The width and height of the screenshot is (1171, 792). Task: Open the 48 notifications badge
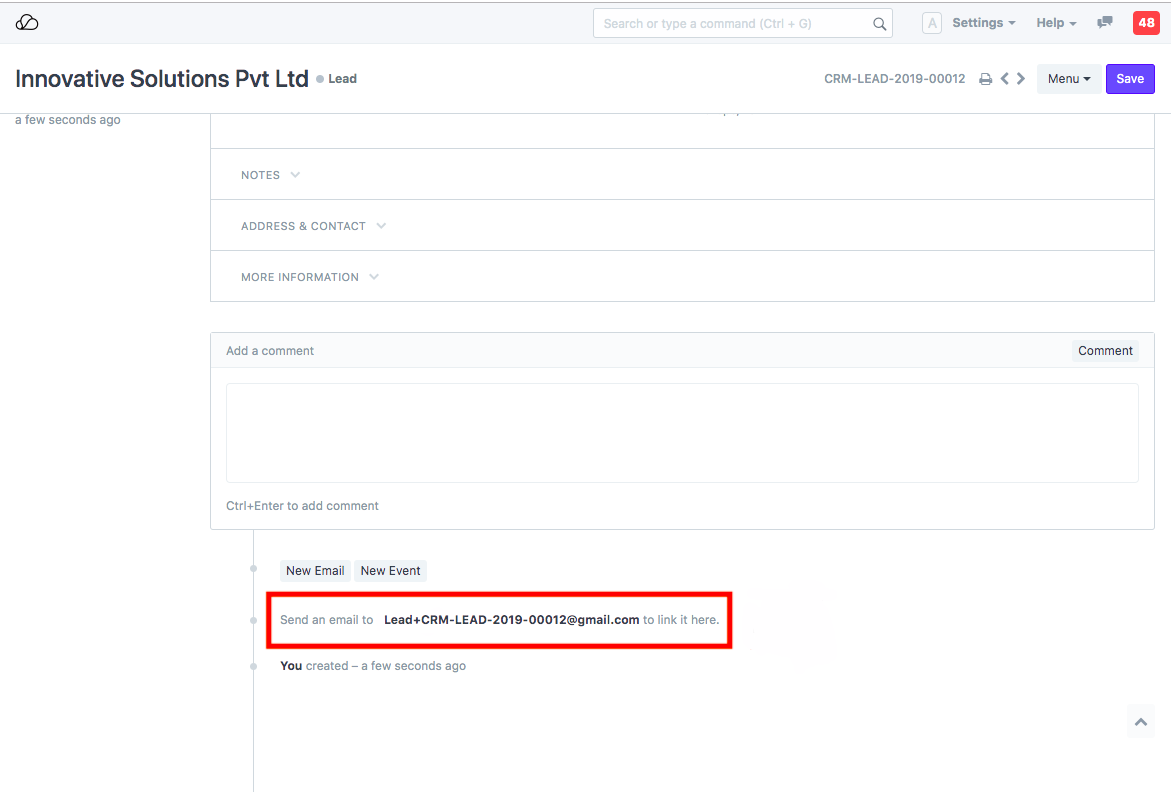pos(1146,23)
